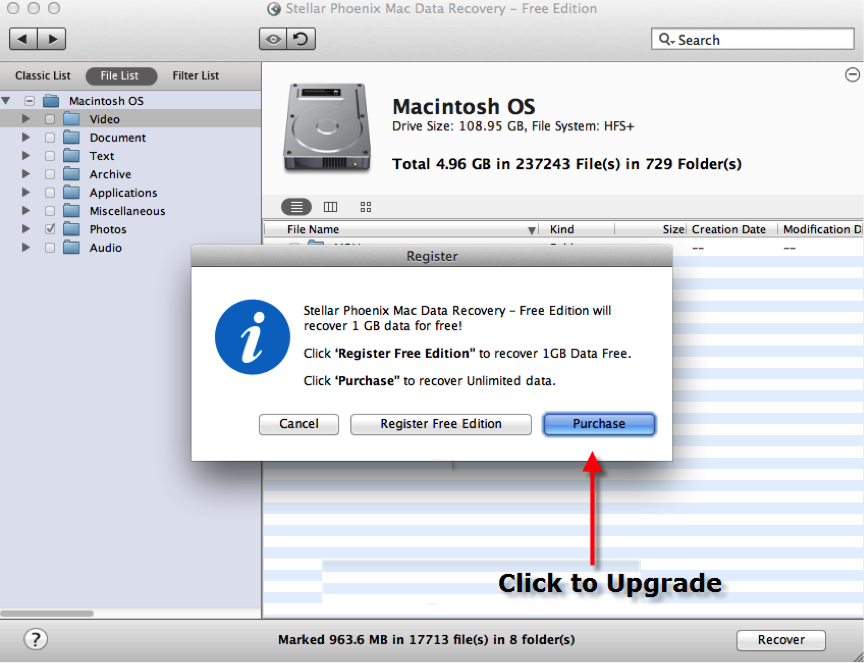Check the Archive folder checkbox

click(50, 174)
